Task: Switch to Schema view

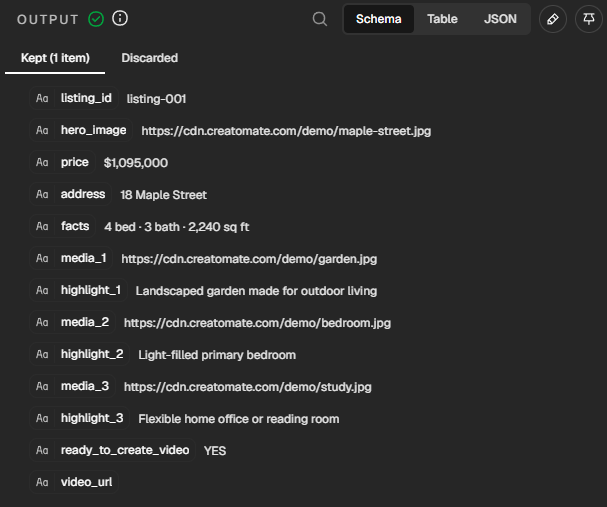Action: [379, 19]
